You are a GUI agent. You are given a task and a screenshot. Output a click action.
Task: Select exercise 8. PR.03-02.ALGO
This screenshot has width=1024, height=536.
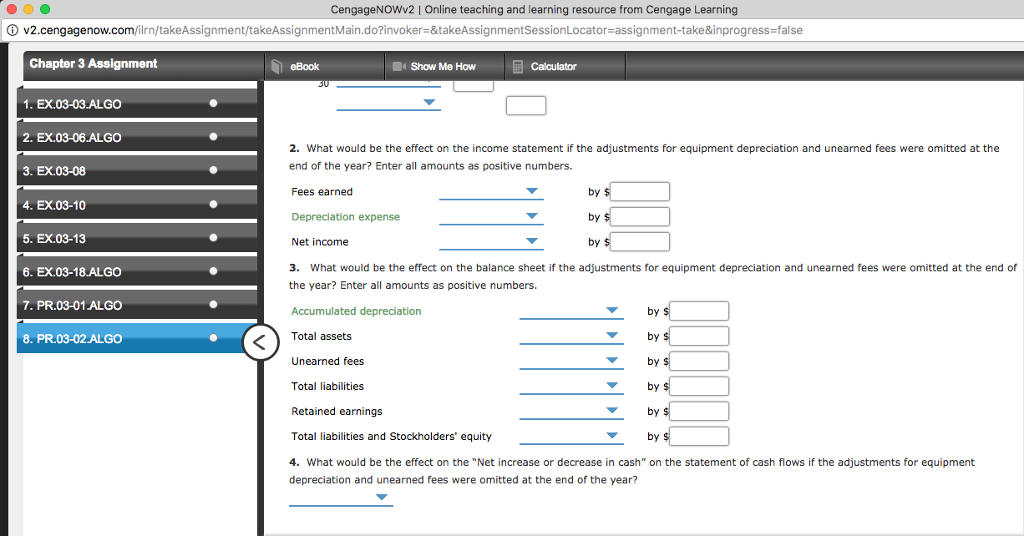tap(136, 338)
